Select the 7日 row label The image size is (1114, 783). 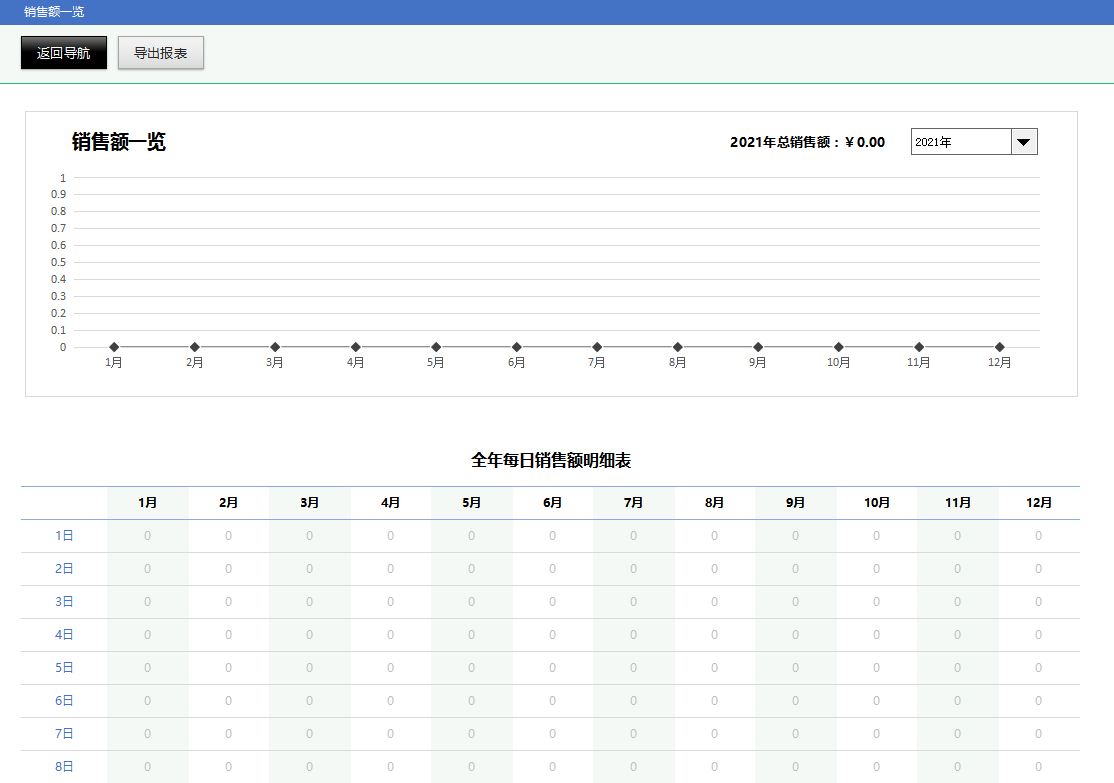tap(64, 733)
